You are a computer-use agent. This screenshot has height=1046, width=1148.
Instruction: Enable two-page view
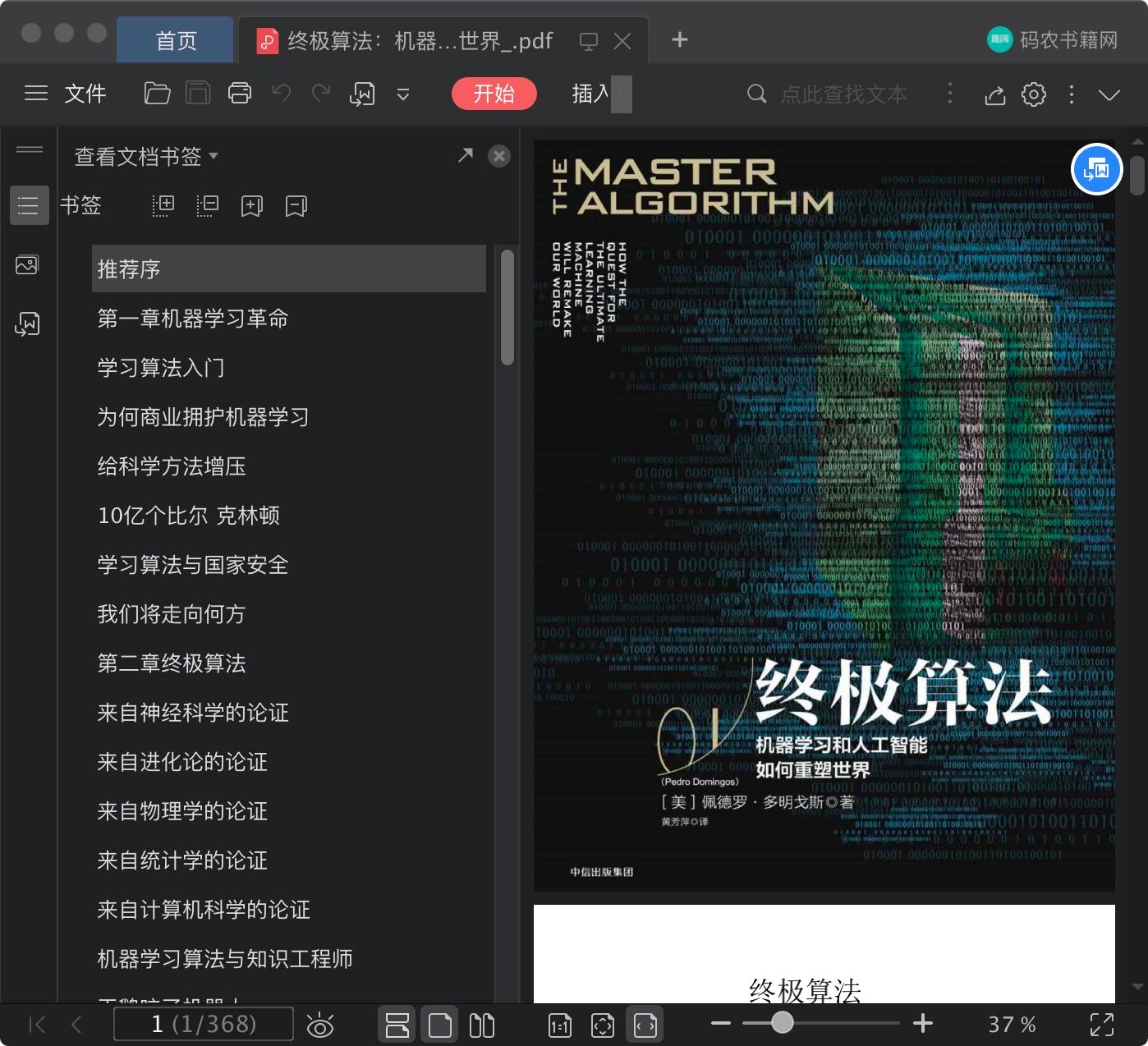pos(482,1025)
